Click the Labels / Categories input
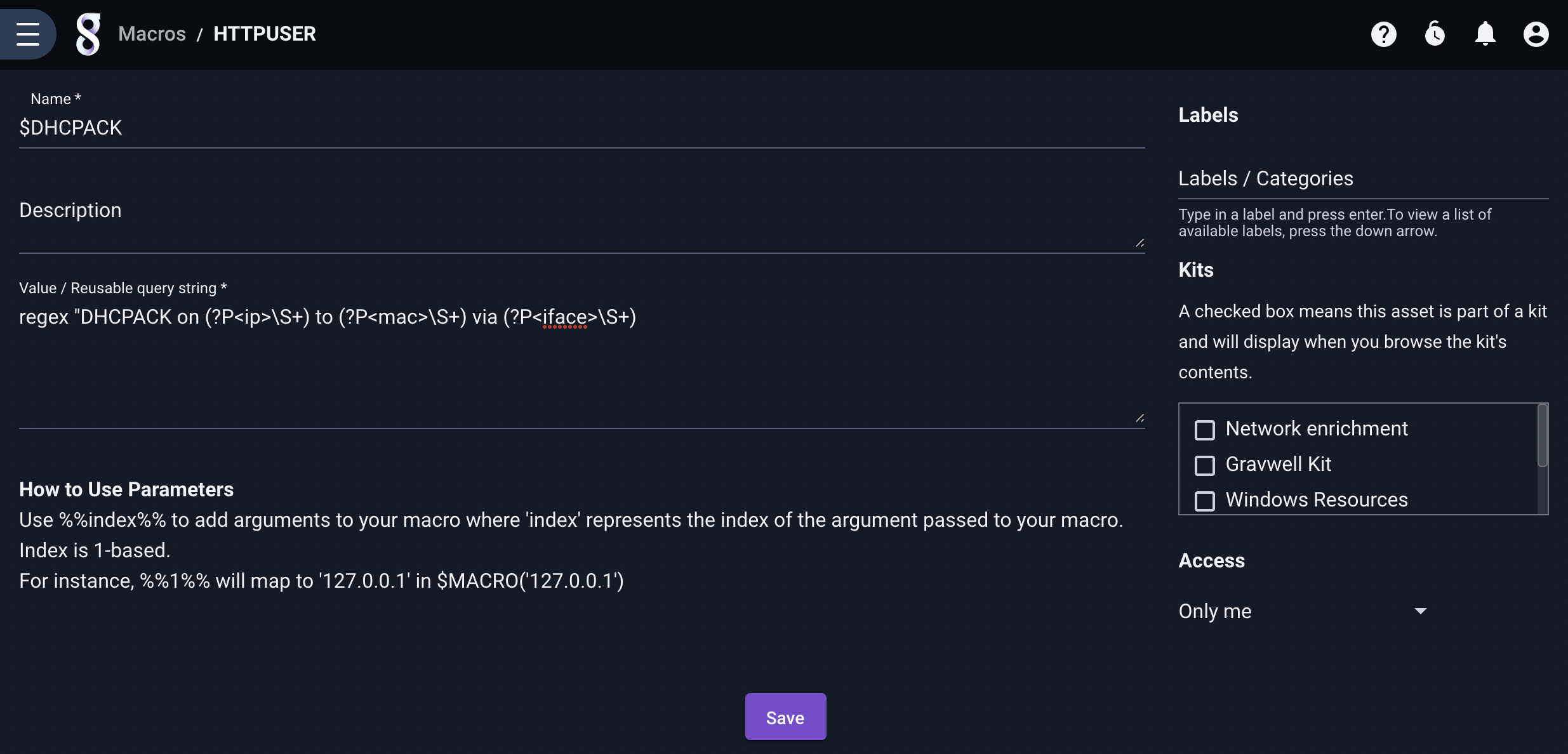 [x=1364, y=179]
